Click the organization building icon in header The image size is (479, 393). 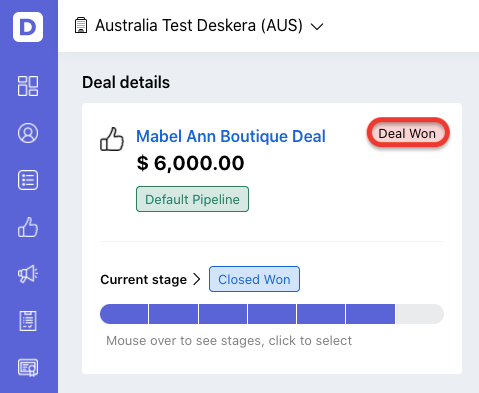[81, 26]
